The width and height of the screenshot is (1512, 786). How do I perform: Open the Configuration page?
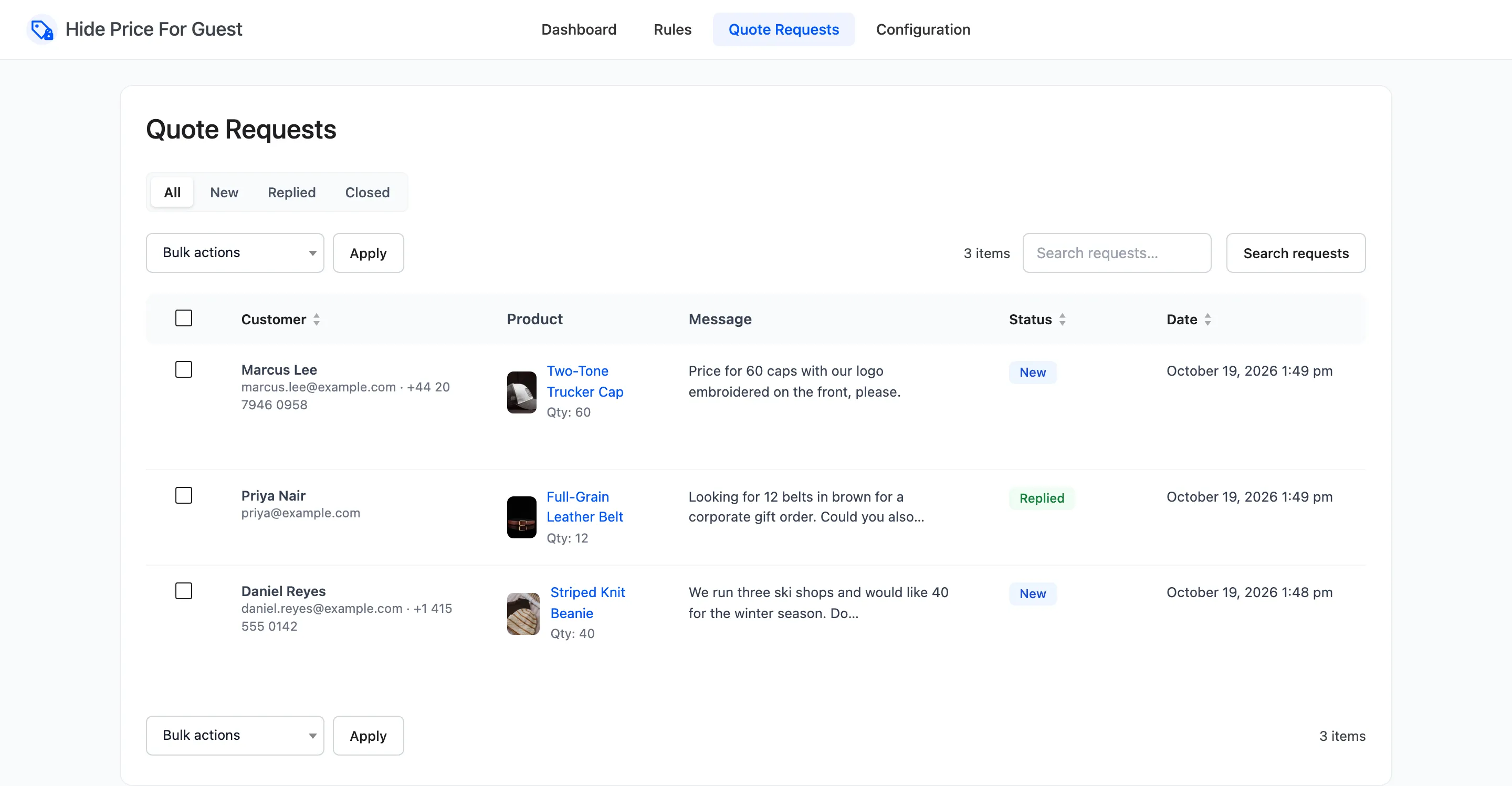click(923, 29)
